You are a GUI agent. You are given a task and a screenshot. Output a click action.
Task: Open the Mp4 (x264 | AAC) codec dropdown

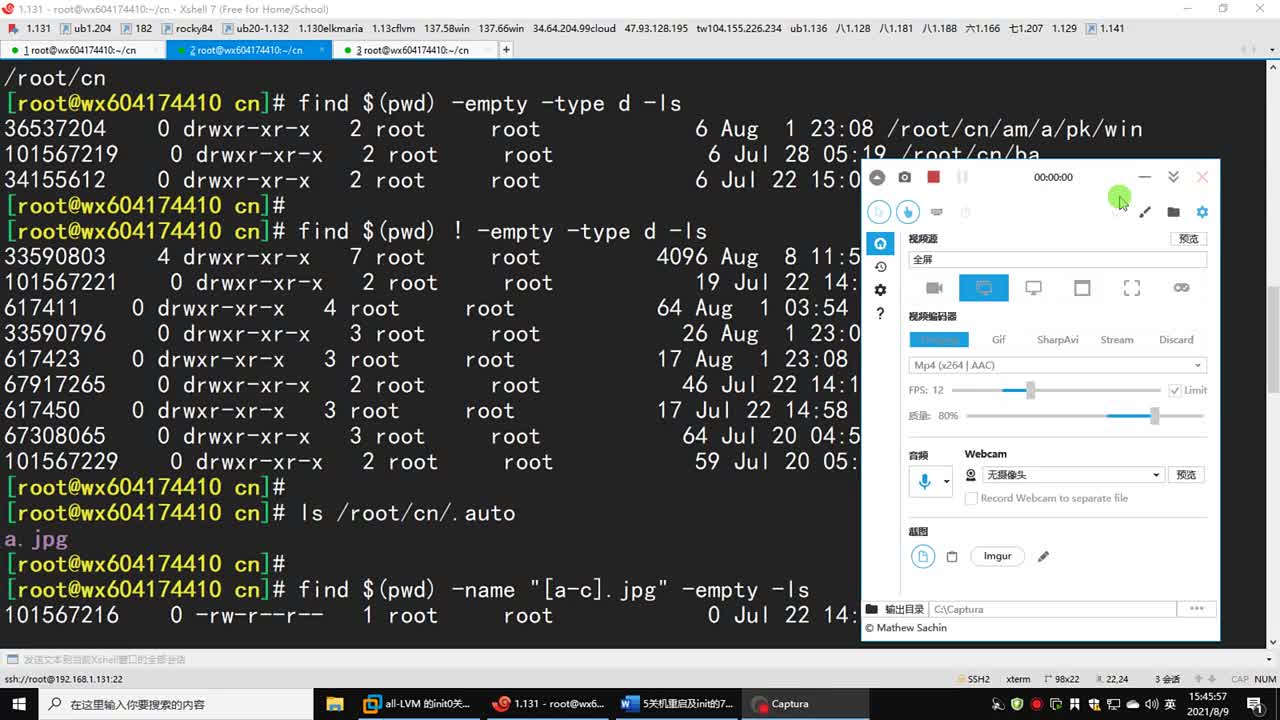pos(1057,365)
